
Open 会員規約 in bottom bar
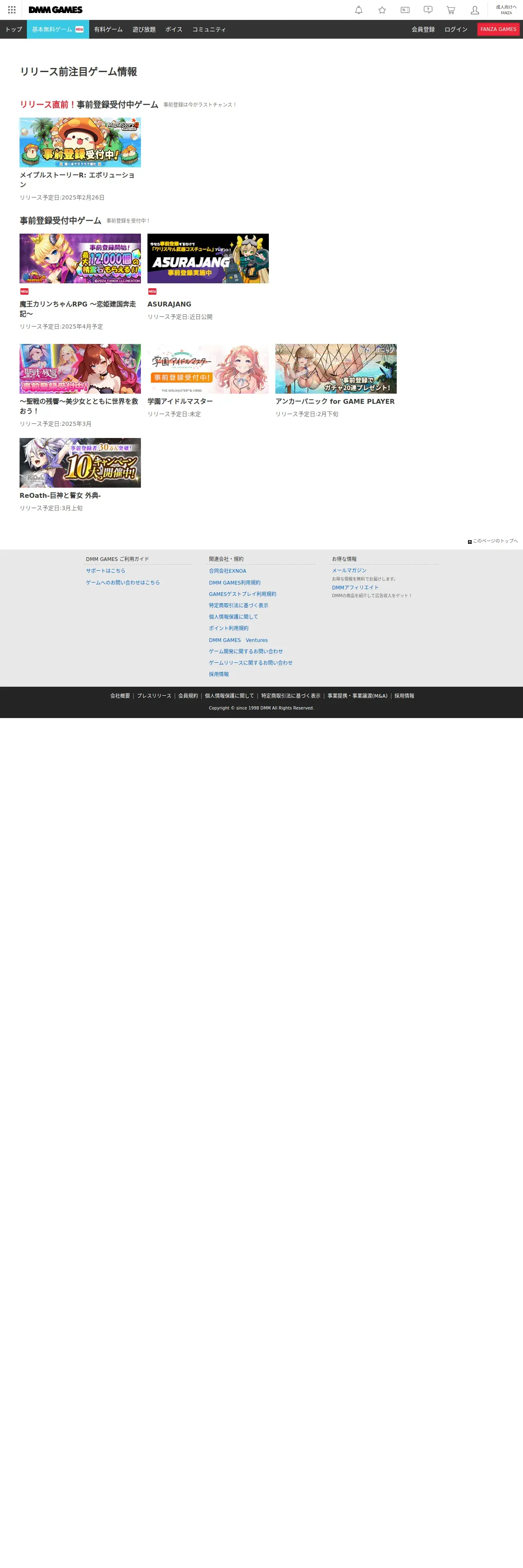(188, 696)
